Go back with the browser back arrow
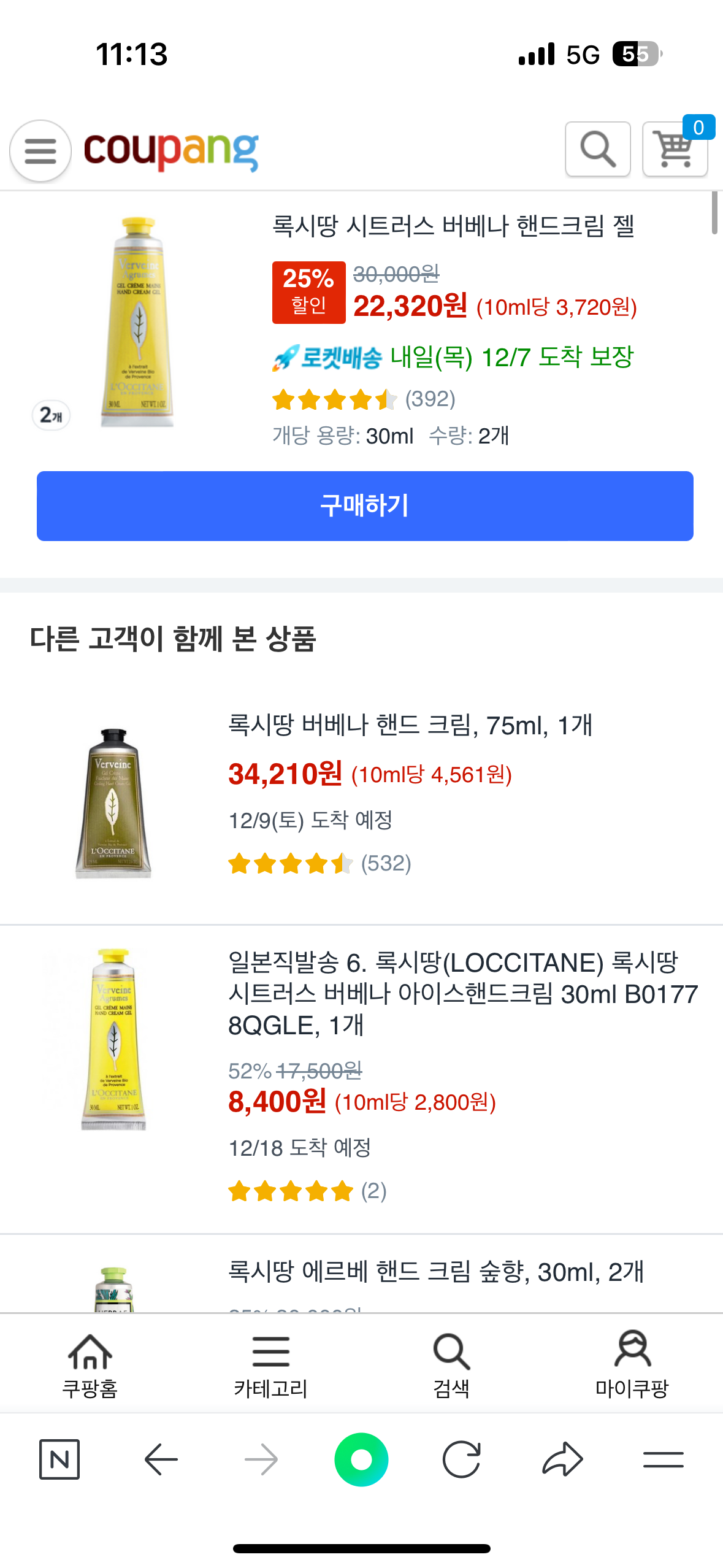This screenshot has height=1568, width=723. point(161,1459)
